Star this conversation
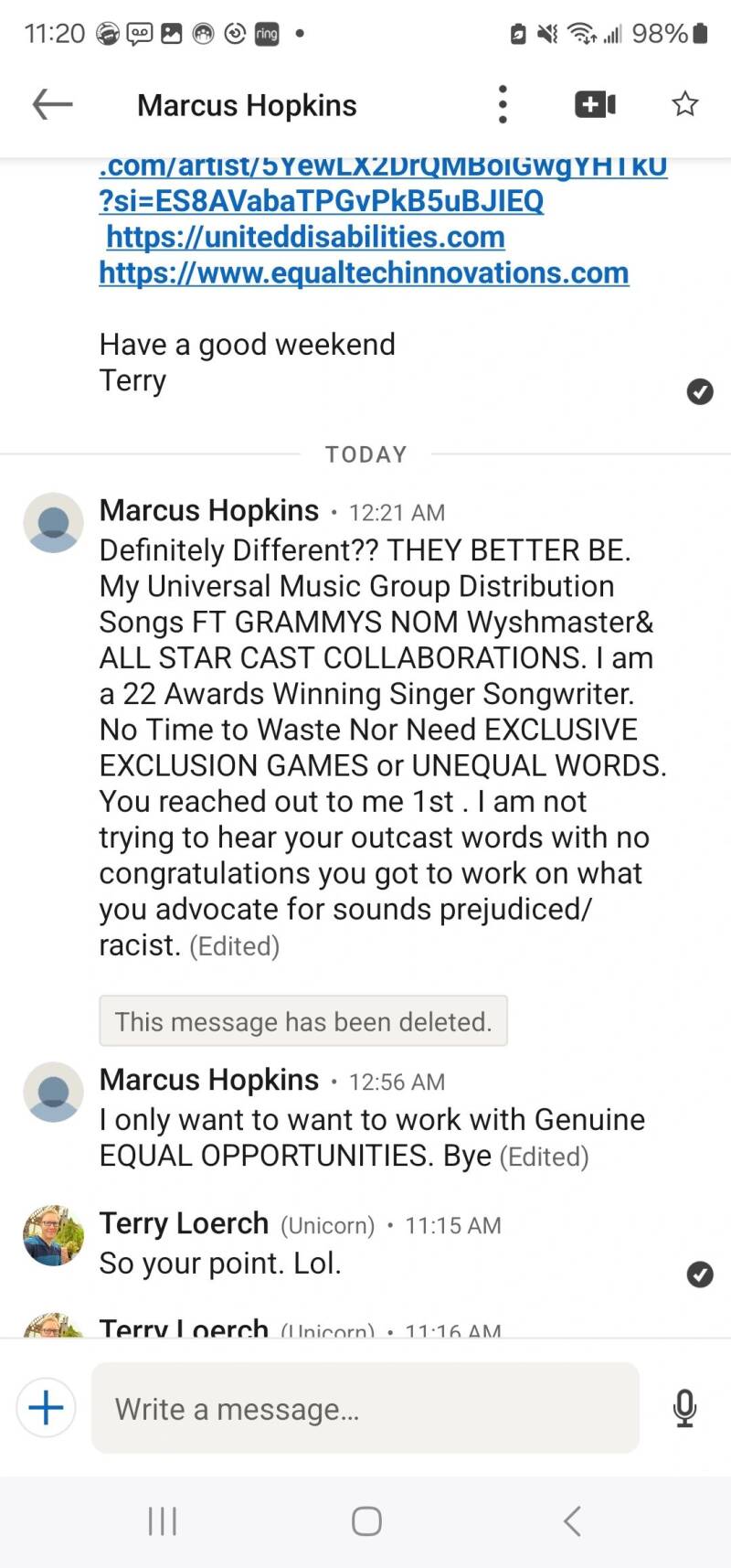The height and width of the screenshot is (1568, 731). pos(684,104)
